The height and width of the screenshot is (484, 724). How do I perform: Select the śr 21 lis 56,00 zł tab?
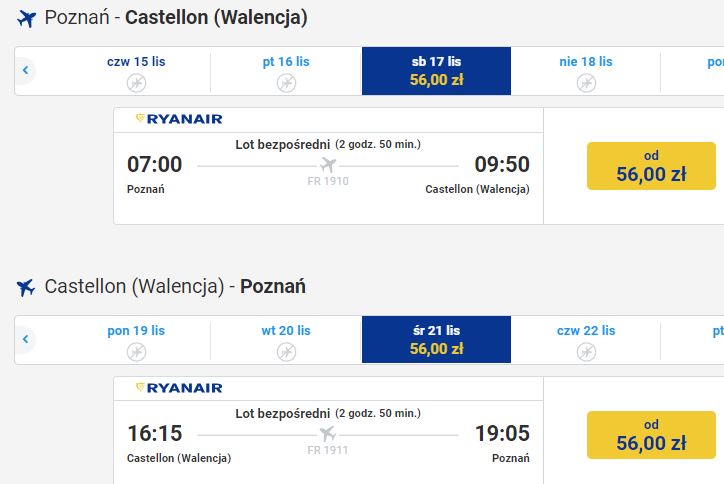(436, 339)
